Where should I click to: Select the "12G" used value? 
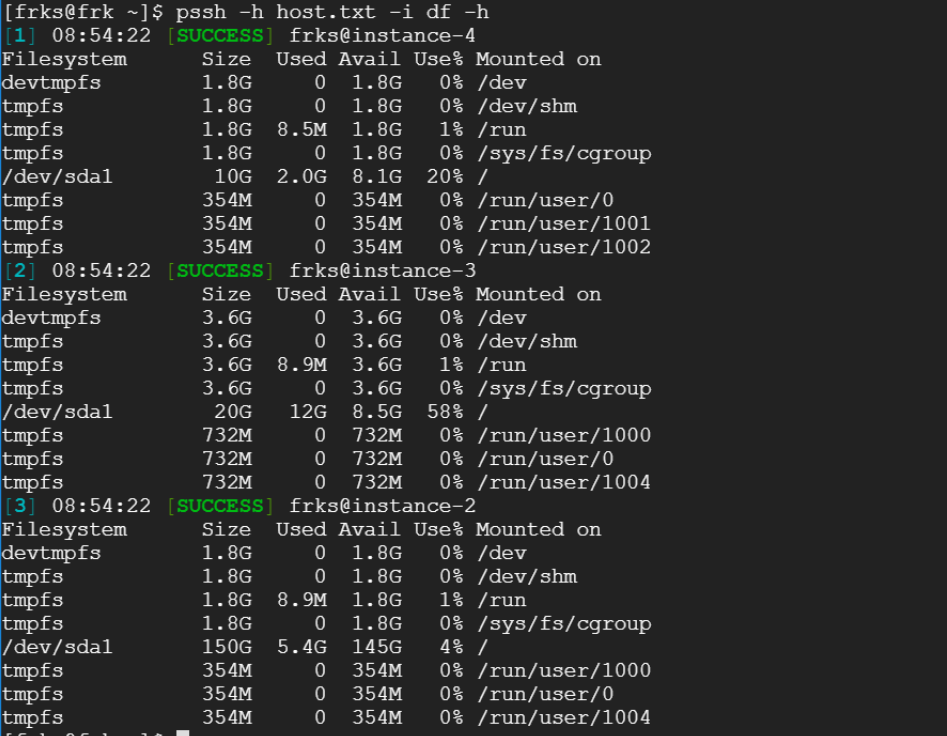(x=308, y=412)
